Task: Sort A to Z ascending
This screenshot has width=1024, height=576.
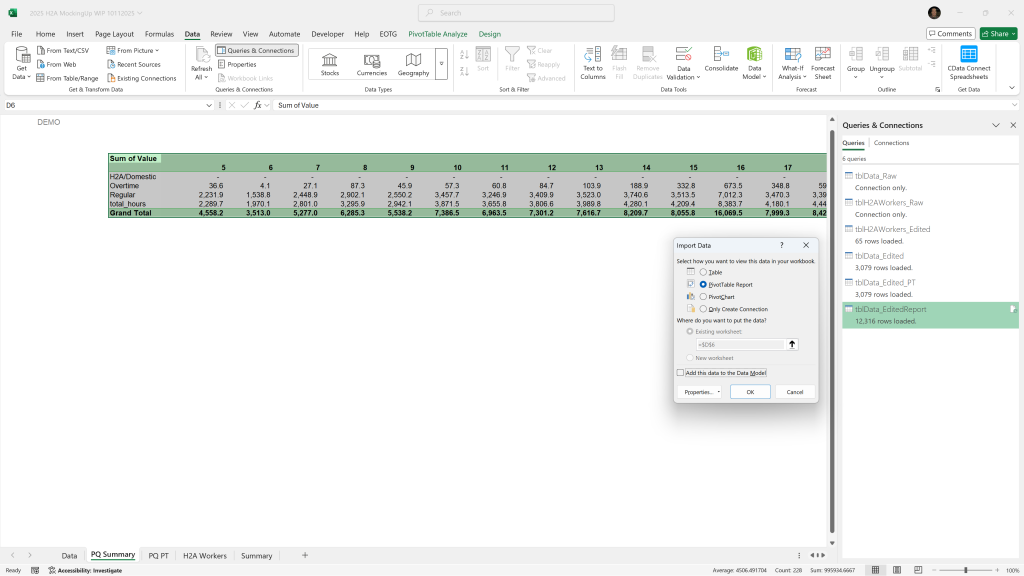Action: pyautogui.click(x=464, y=55)
